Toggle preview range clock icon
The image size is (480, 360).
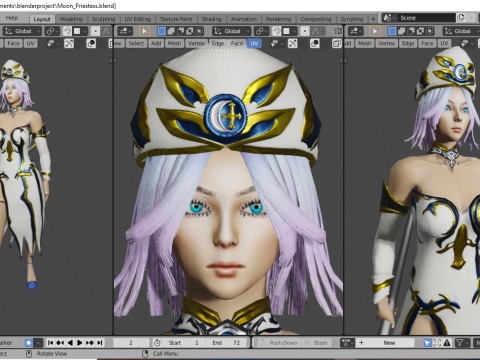157,343
